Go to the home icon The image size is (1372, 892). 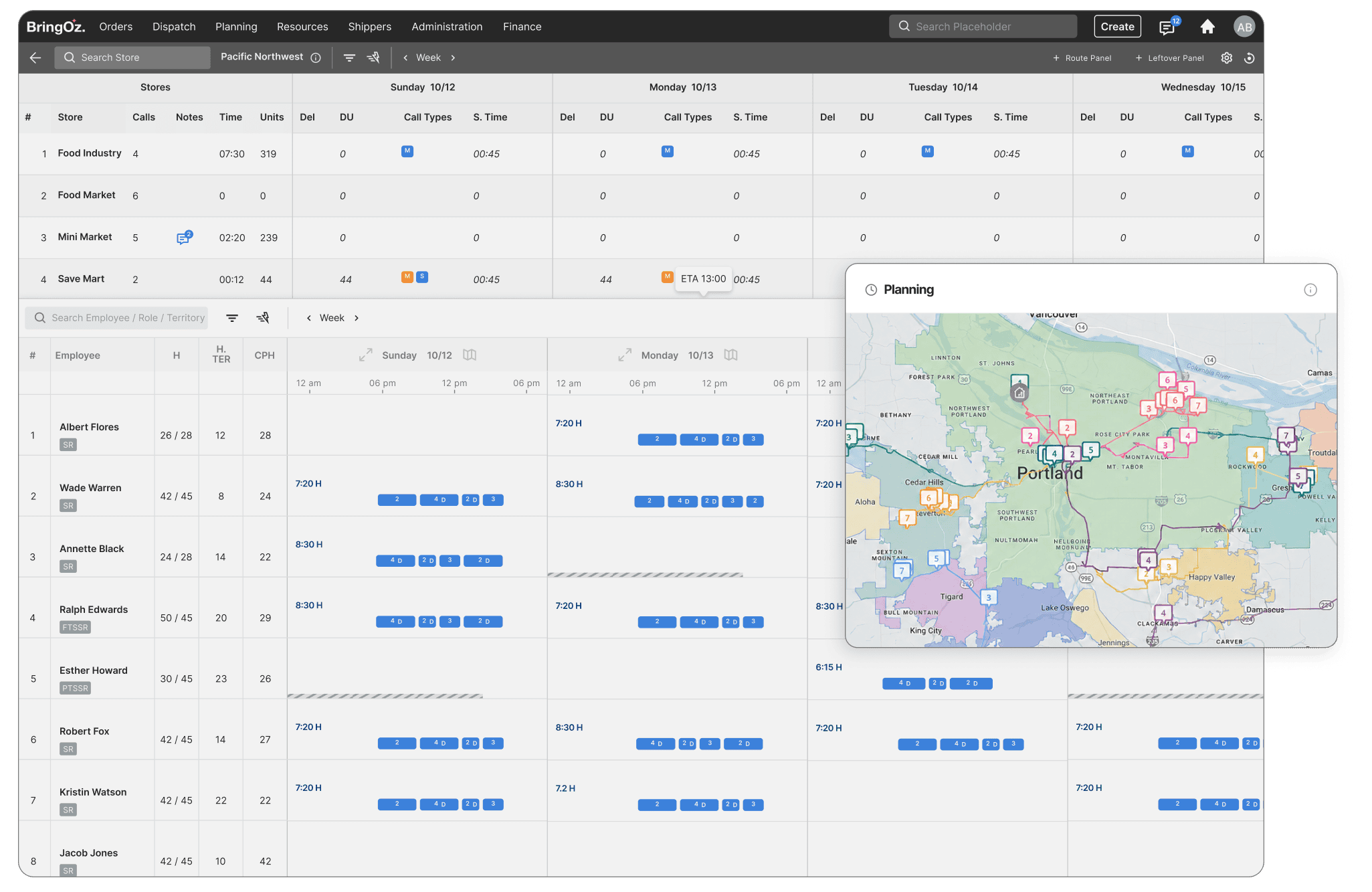coord(1207,27)
